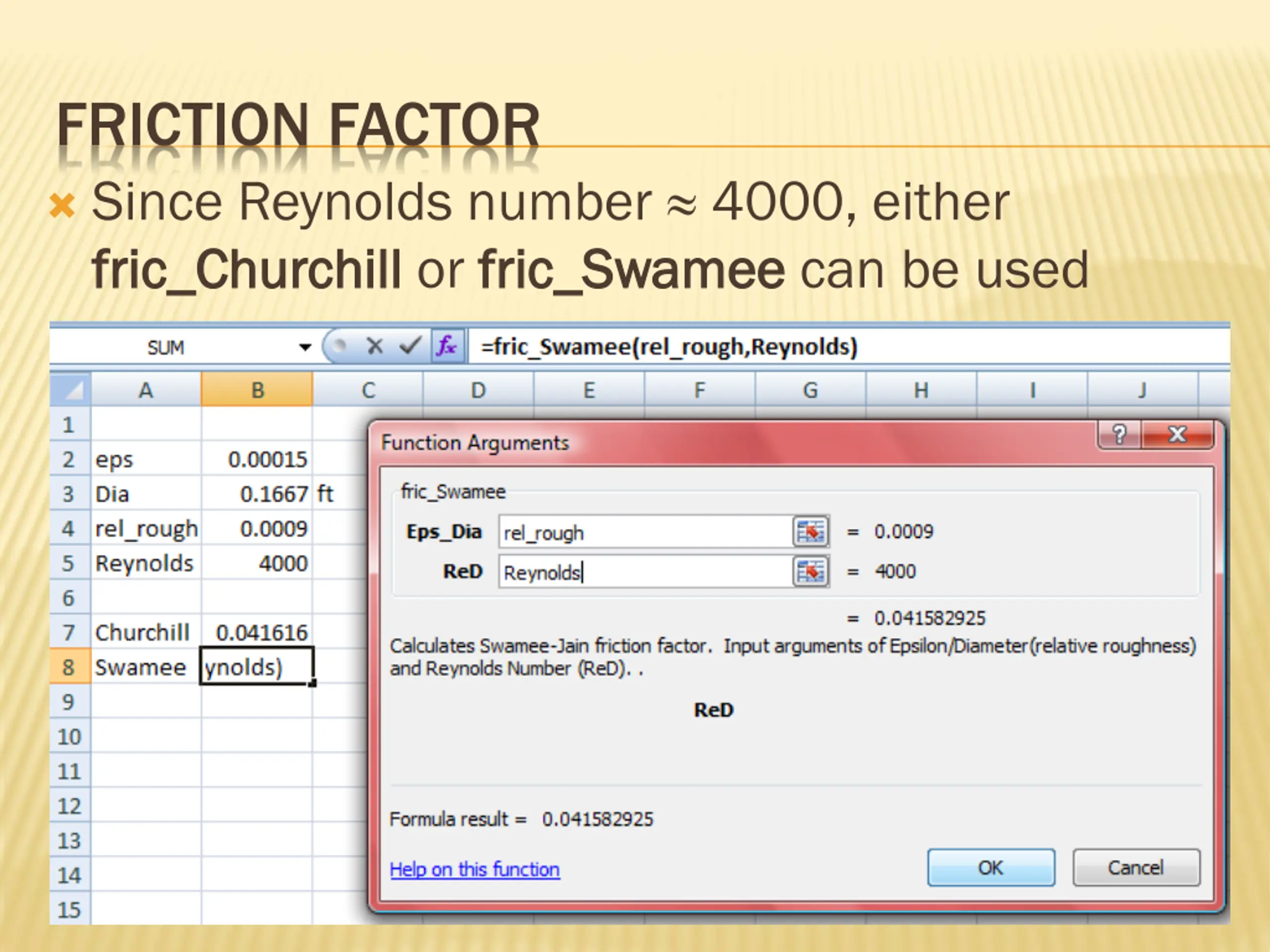
Task: Click in the formula bar text
Action: click(669, 347)
